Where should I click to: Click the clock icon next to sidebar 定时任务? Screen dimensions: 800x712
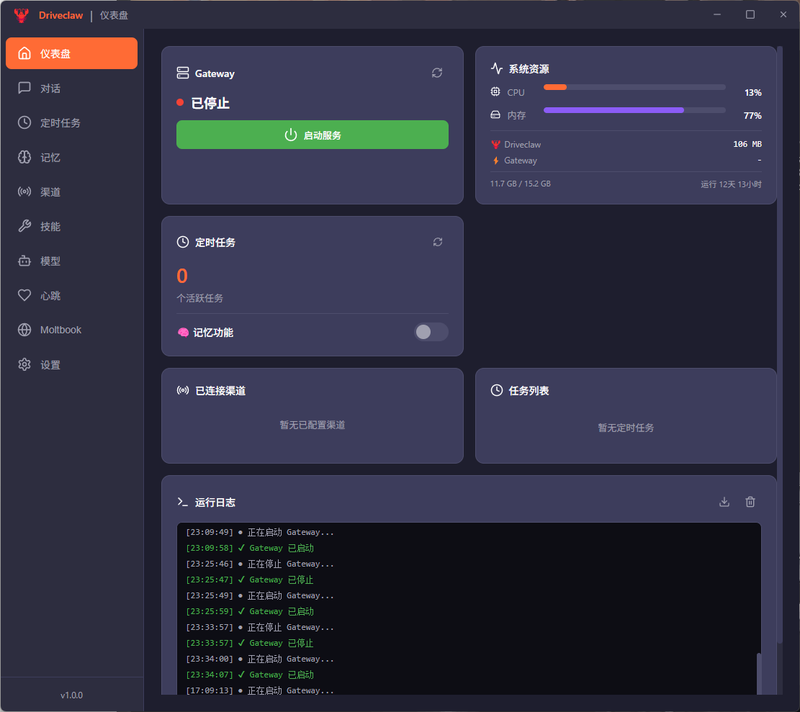pos(24,122)
